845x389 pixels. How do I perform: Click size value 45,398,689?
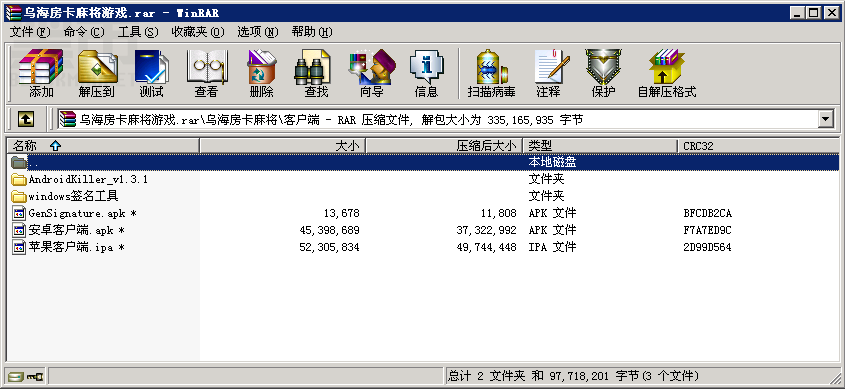329,231
